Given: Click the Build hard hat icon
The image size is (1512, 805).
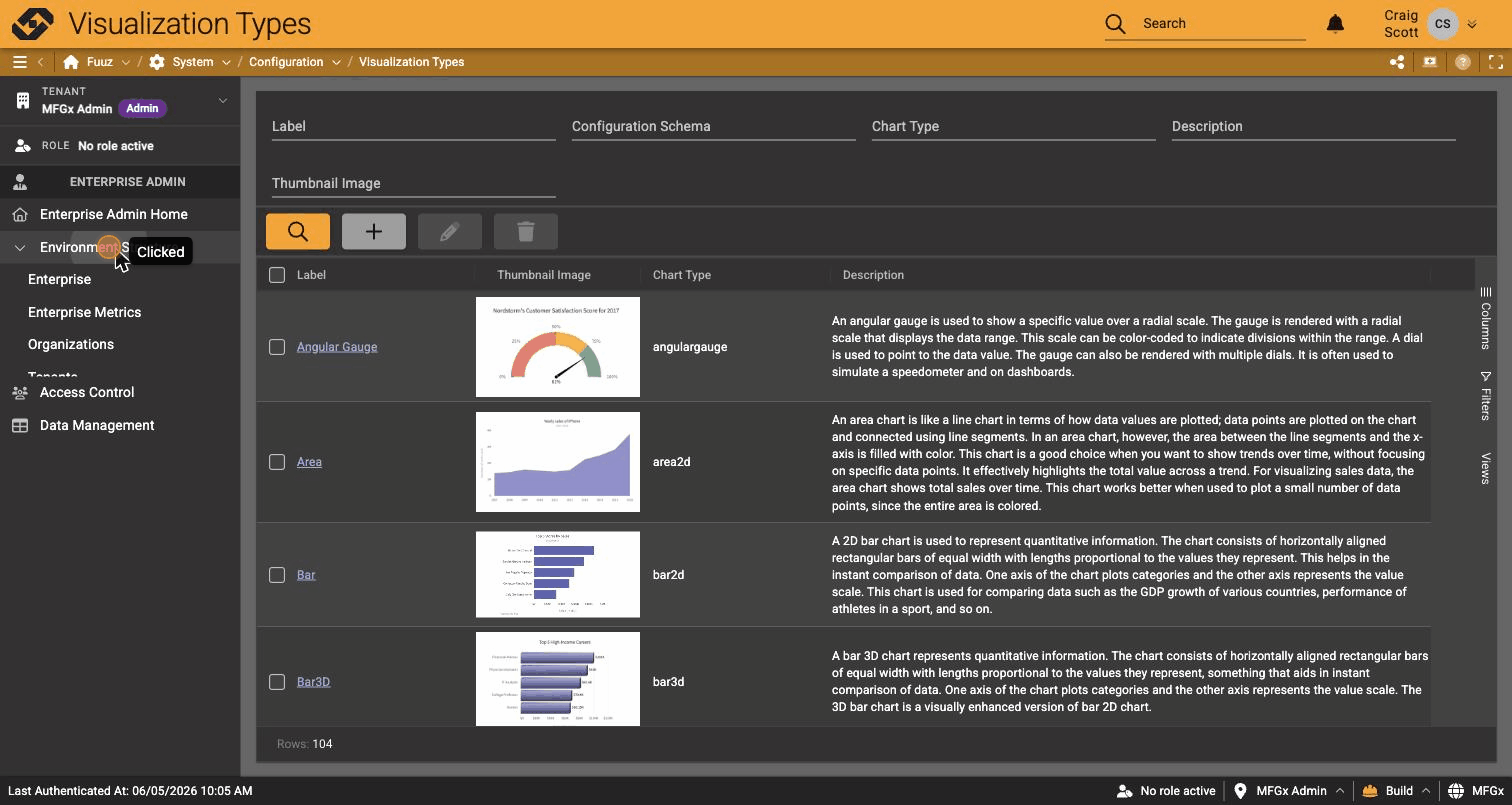Looking at the screenshot, I should click(x=1370, y=791).
